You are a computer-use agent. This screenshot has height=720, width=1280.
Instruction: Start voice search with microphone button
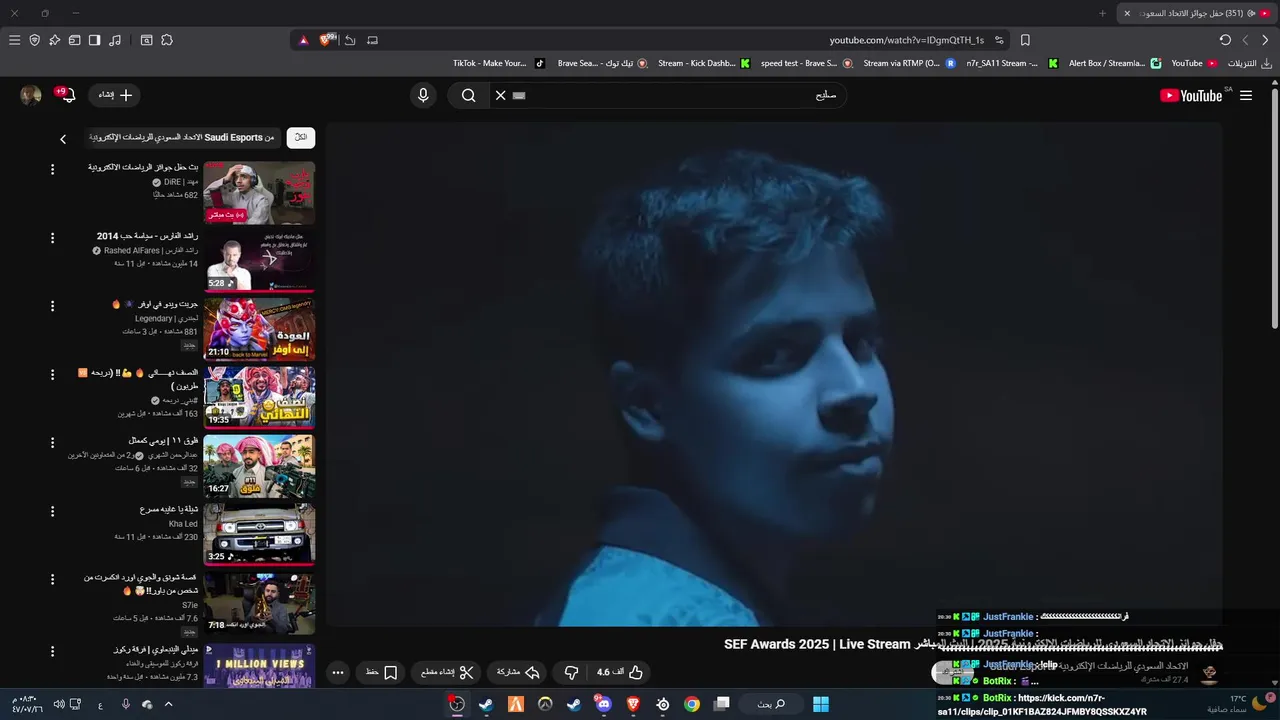(423, 95)
